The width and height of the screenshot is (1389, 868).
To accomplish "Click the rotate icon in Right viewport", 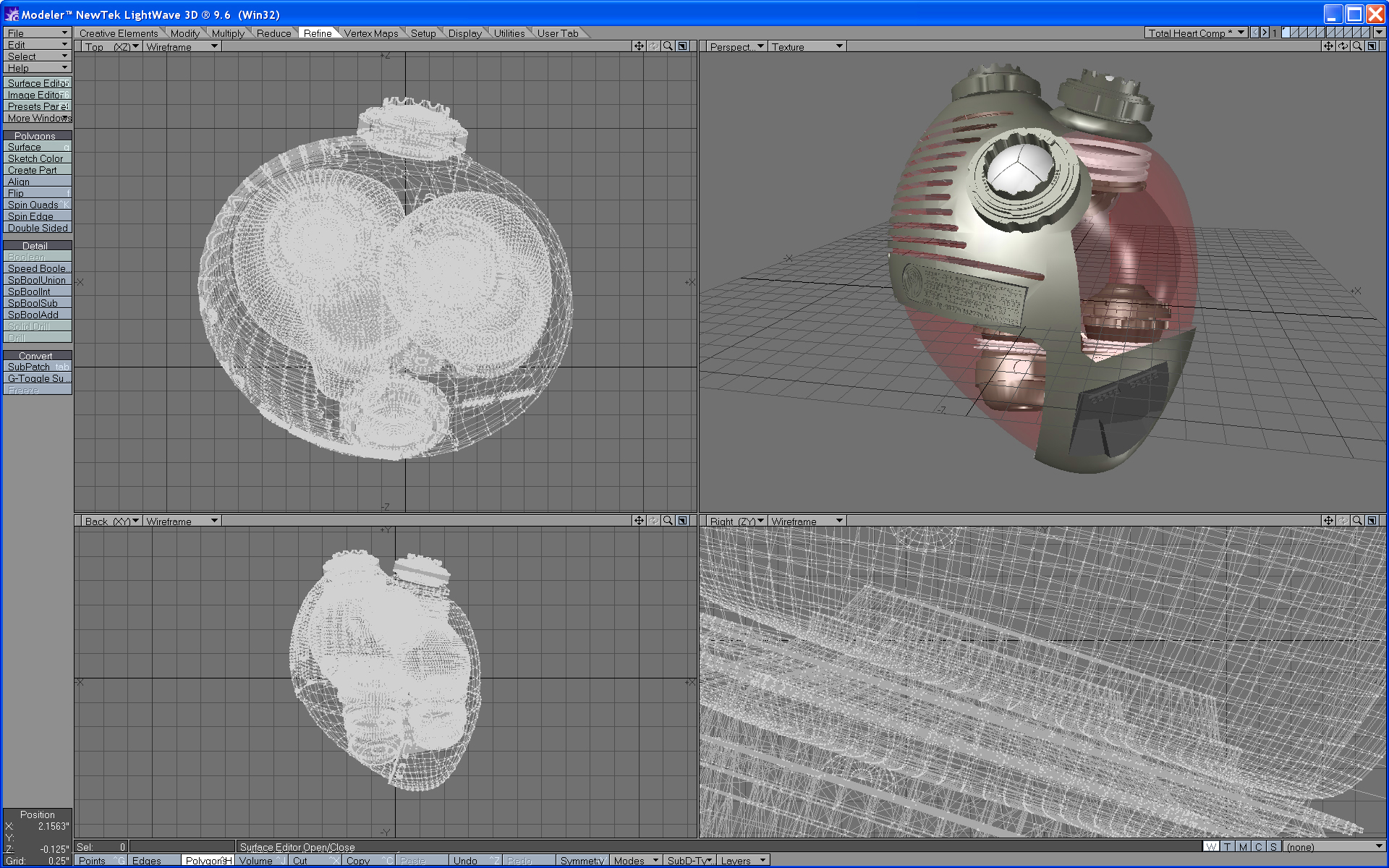I will click(x=1343, y=521).
